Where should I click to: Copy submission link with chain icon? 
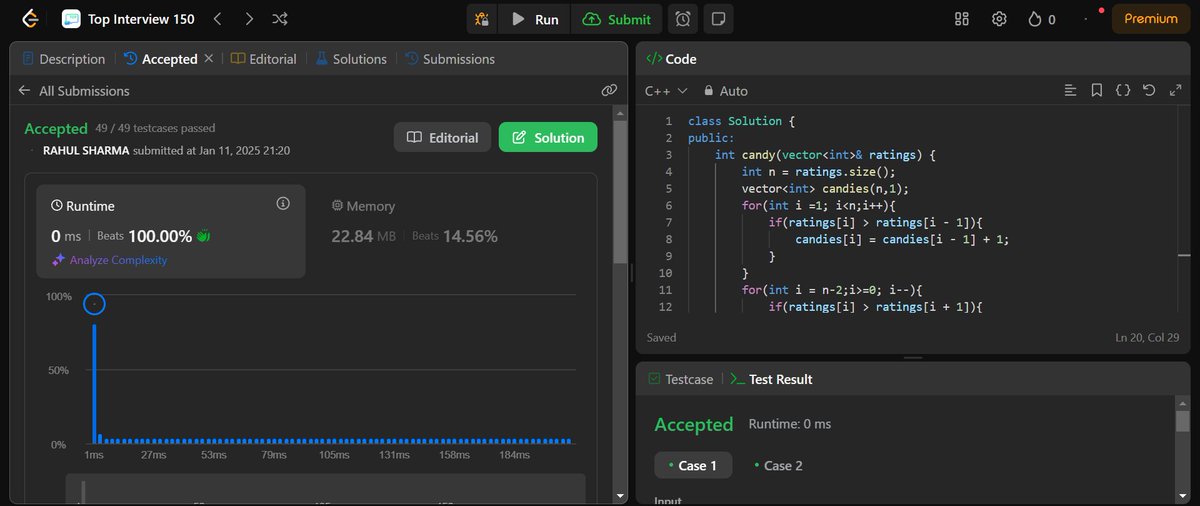(x=609, y=90)
